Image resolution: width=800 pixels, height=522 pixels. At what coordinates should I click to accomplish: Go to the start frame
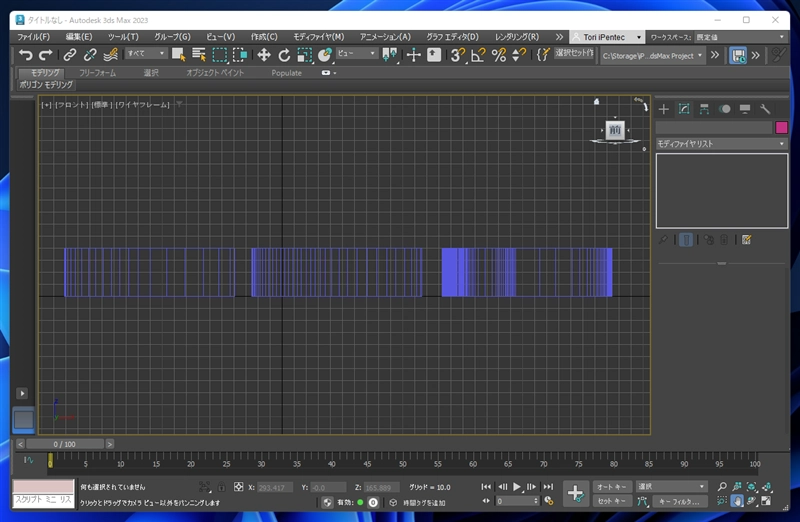pyautogui.click(x=486, y=487)
